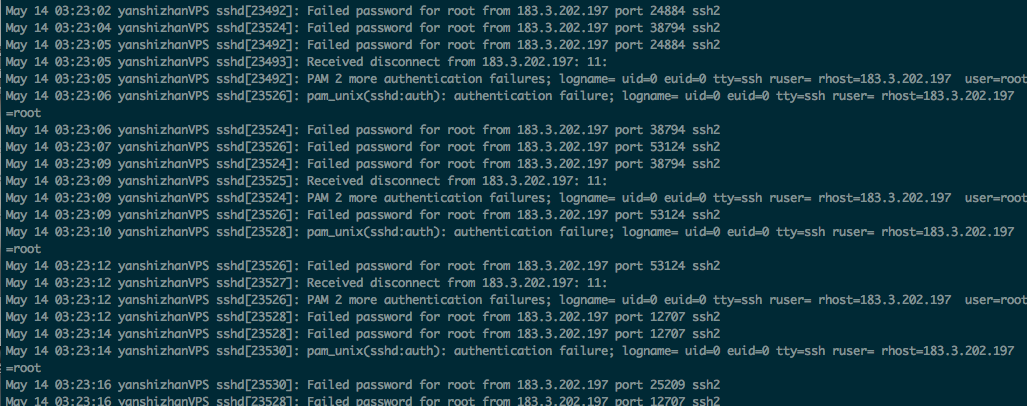Click the hostname yanshizhanVPS in the first line
This screenshot has width=1027, height=406.
[x=162, y=11]
